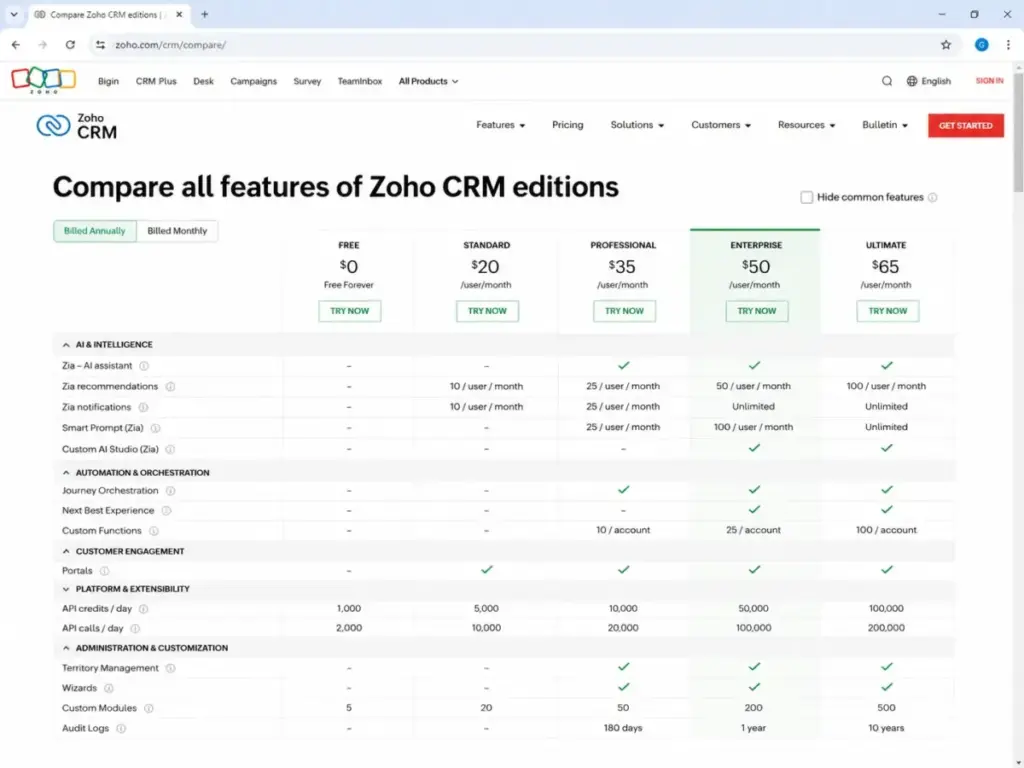Open the Customers dropdown menu
The image size is (1024, 768).
click(721, 125)
